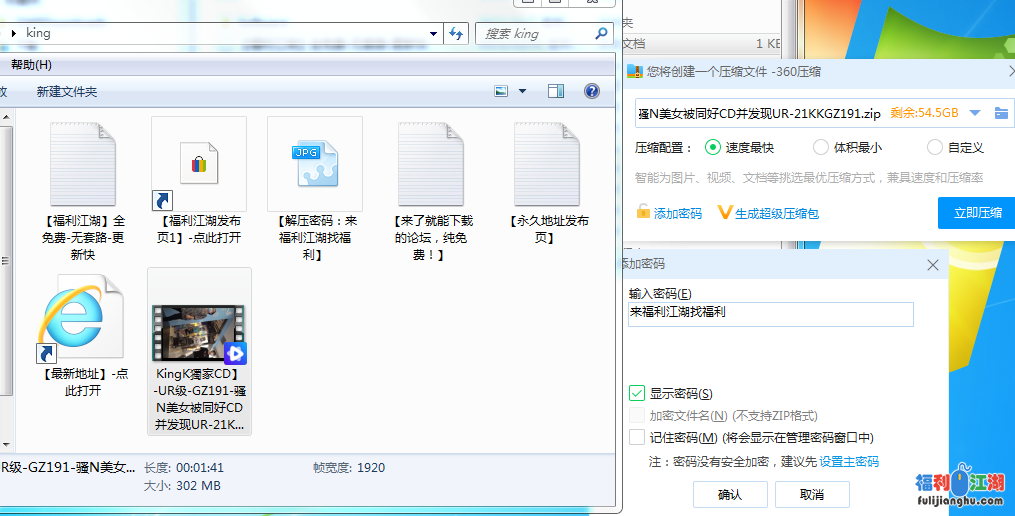Screen dimensions: 1015x516
Task: Select 速度最快 compression option
Action: [739, 148]
